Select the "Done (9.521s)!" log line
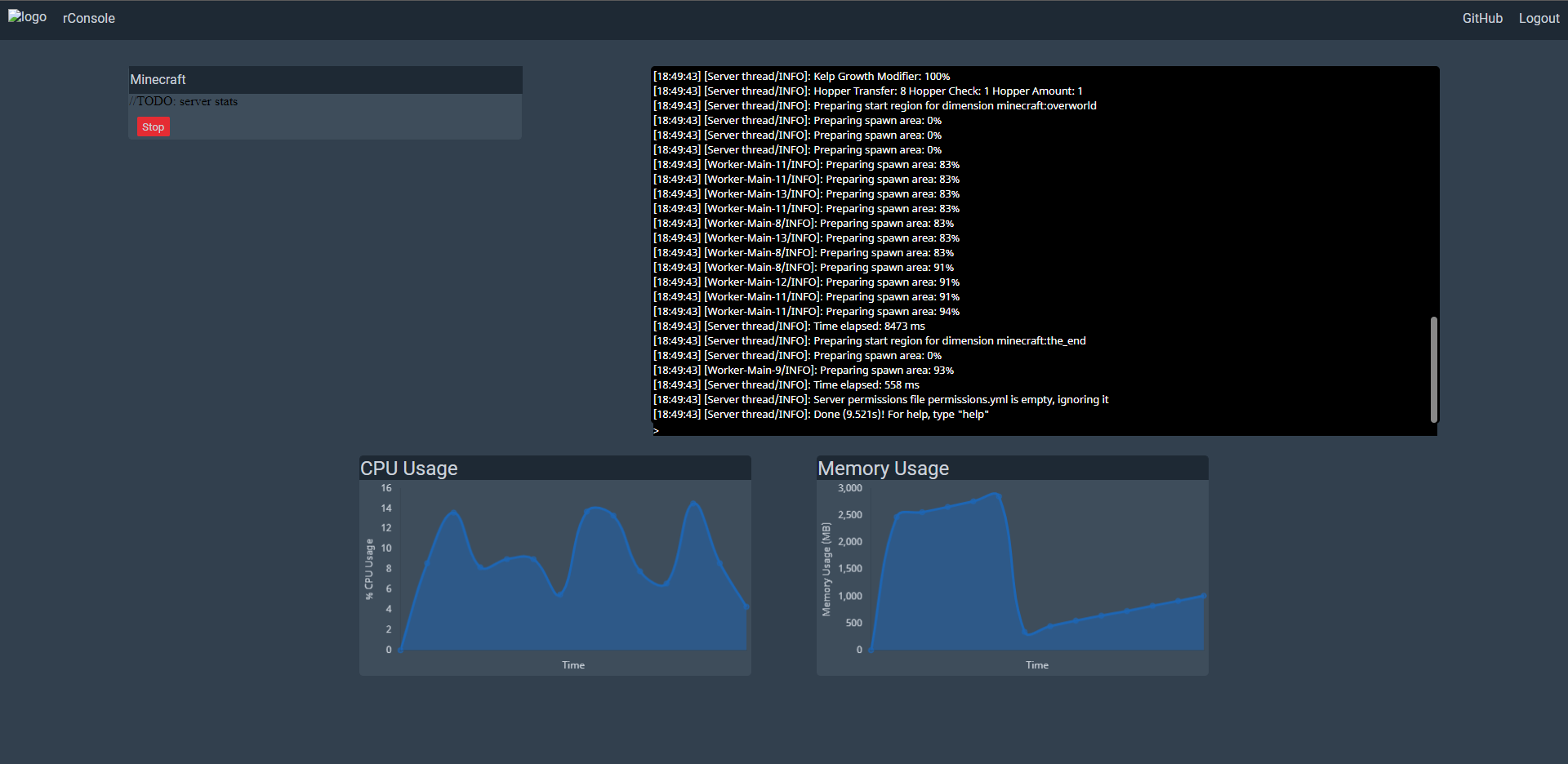The image size is (1568, 764). click(x=821, y=415)
